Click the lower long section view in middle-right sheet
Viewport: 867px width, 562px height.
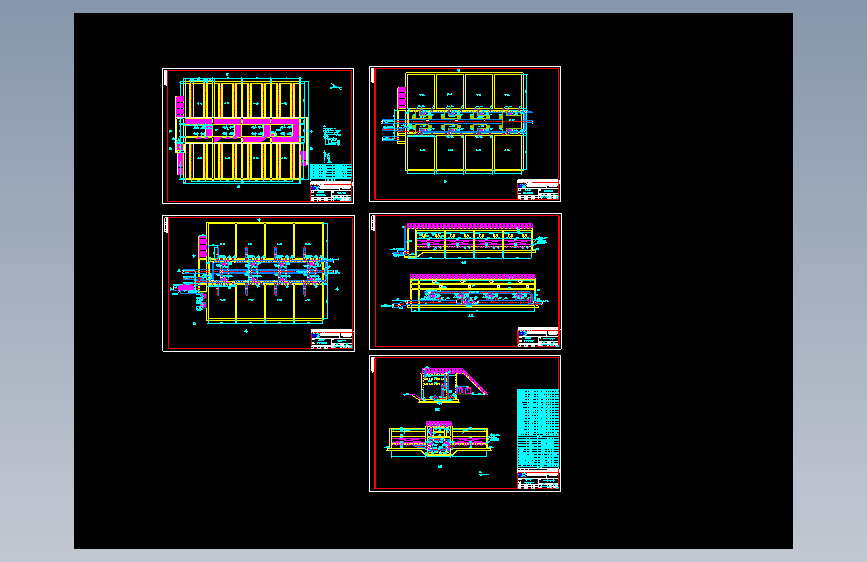coord(463,292)
